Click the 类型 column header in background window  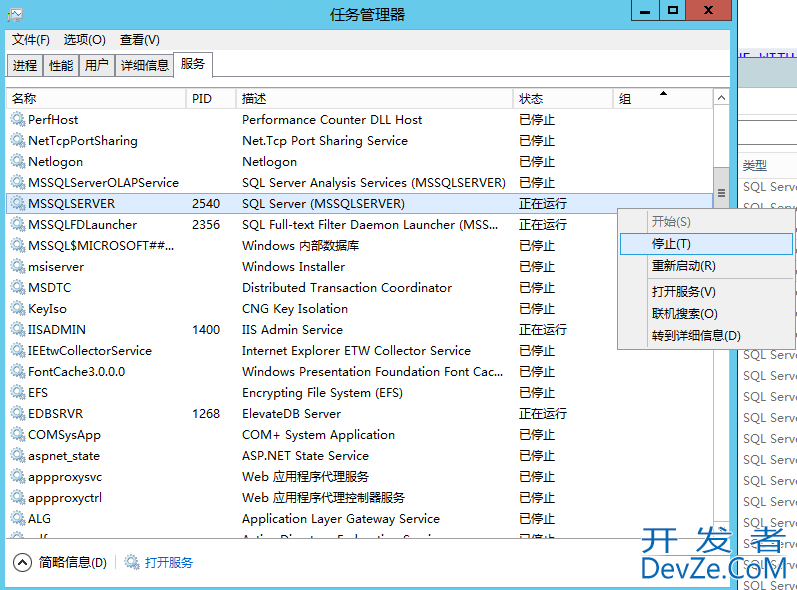[755, 165]
